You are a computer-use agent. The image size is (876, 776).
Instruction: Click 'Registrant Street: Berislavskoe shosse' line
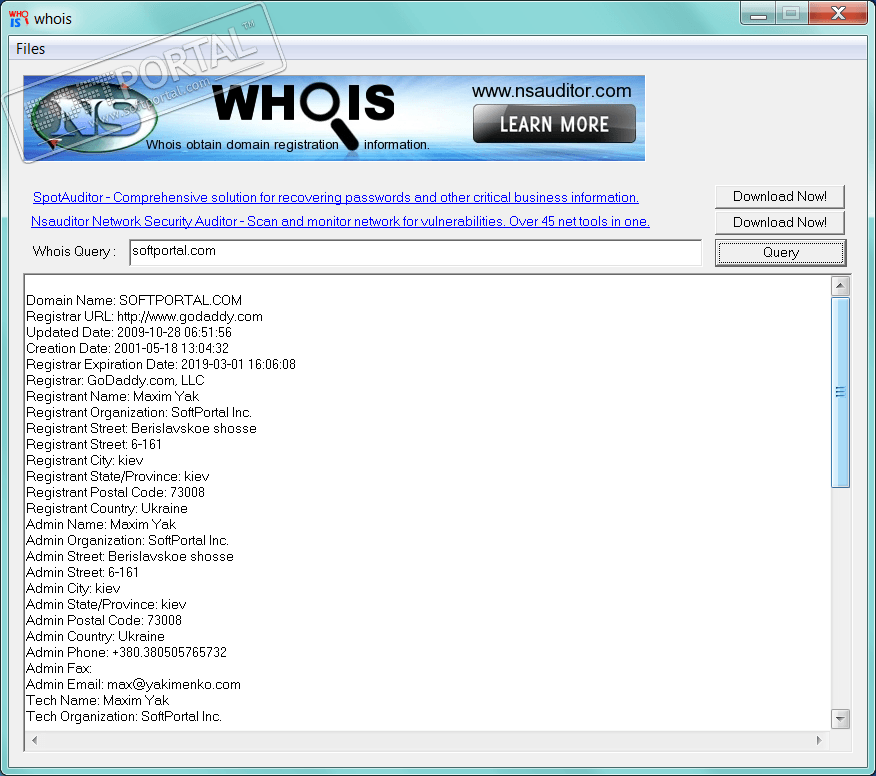(x=141, y=429)
